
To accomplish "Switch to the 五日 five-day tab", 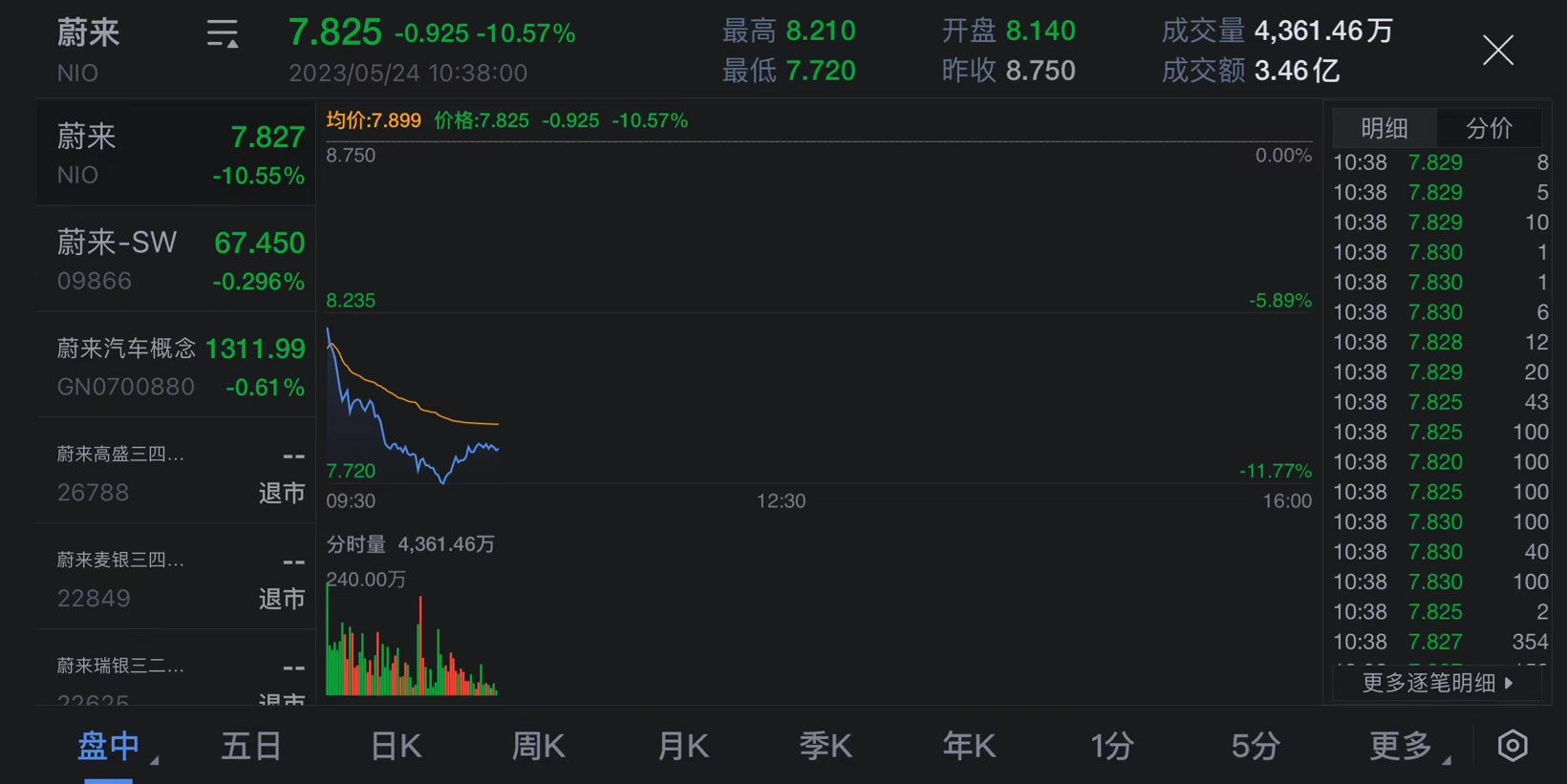I will pos(251,746).
